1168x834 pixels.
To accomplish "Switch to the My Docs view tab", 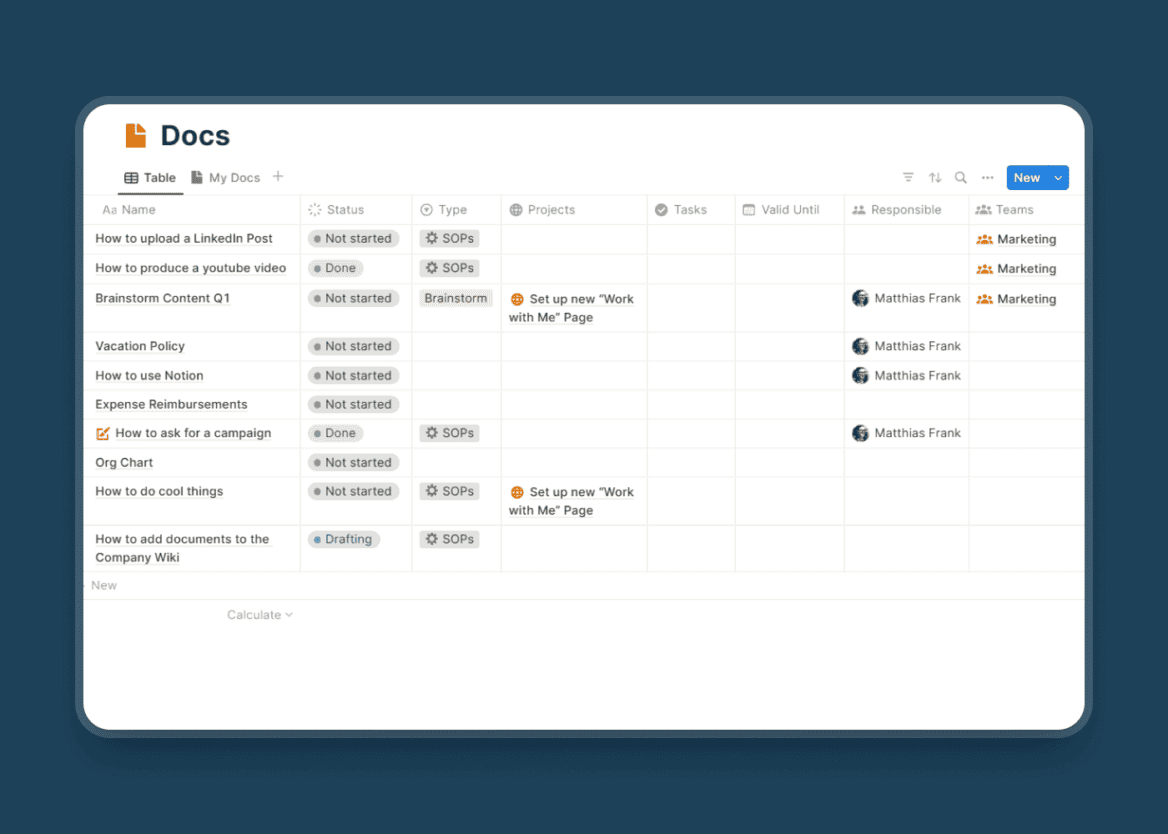I will pyautogui.click(x=226, y=178).
